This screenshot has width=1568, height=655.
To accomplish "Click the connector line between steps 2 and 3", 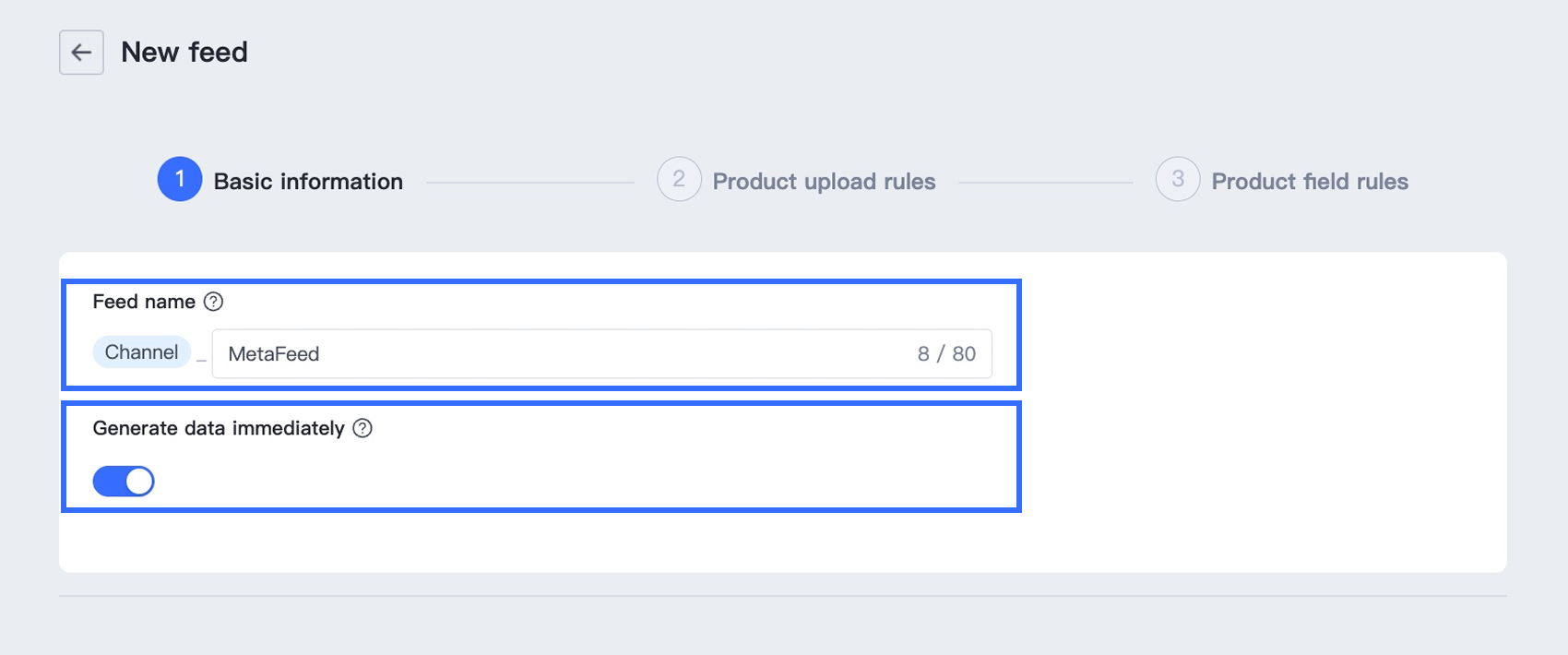I will click(x=1046, y=183).
